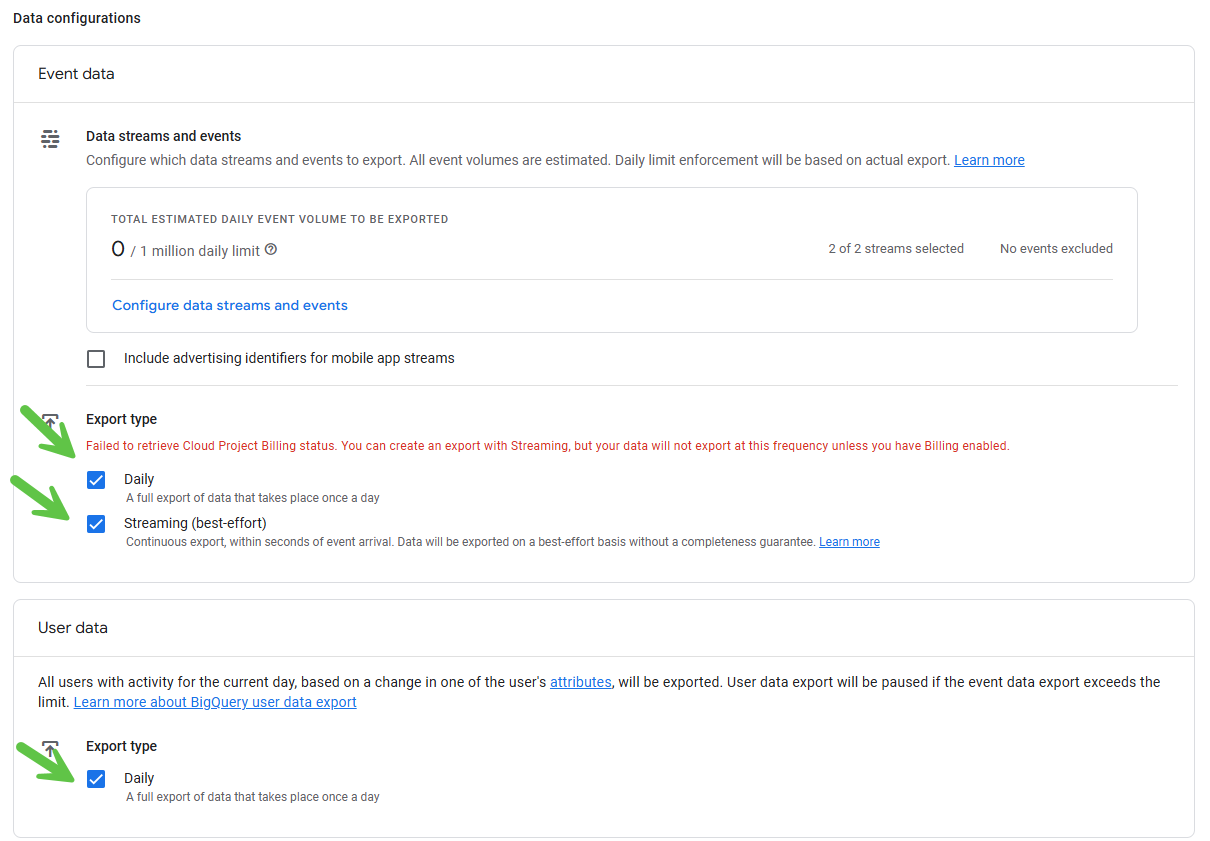Click the help icon beside daily limit
This screenshot has width=1210, height=841.
pyautogui.click(x=271, y=250)
